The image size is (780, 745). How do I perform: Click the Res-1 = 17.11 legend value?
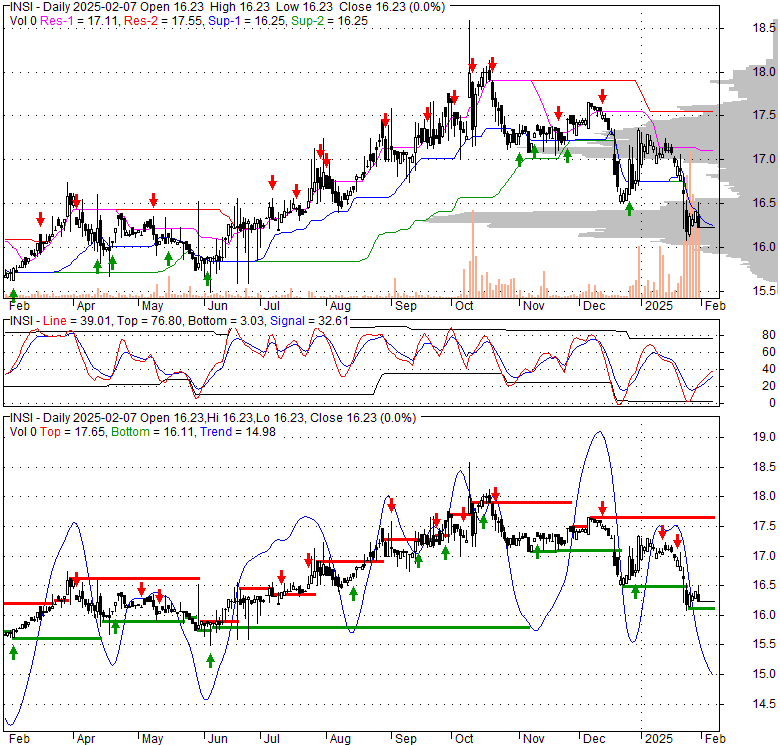point(79,21)
